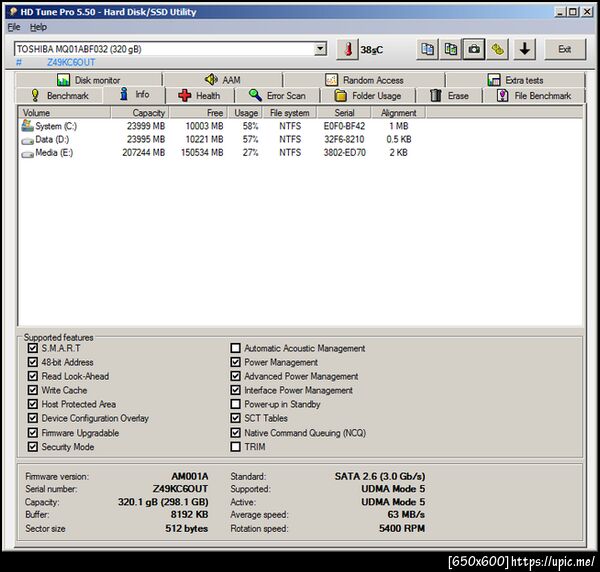
Task: Toggle the Firmware Upgradable checkbox
Action: [33, 433]
